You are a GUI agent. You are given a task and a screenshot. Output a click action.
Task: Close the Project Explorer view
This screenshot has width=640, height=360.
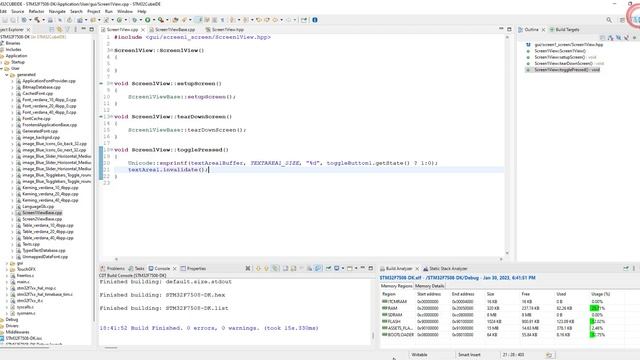click(28, 30)
